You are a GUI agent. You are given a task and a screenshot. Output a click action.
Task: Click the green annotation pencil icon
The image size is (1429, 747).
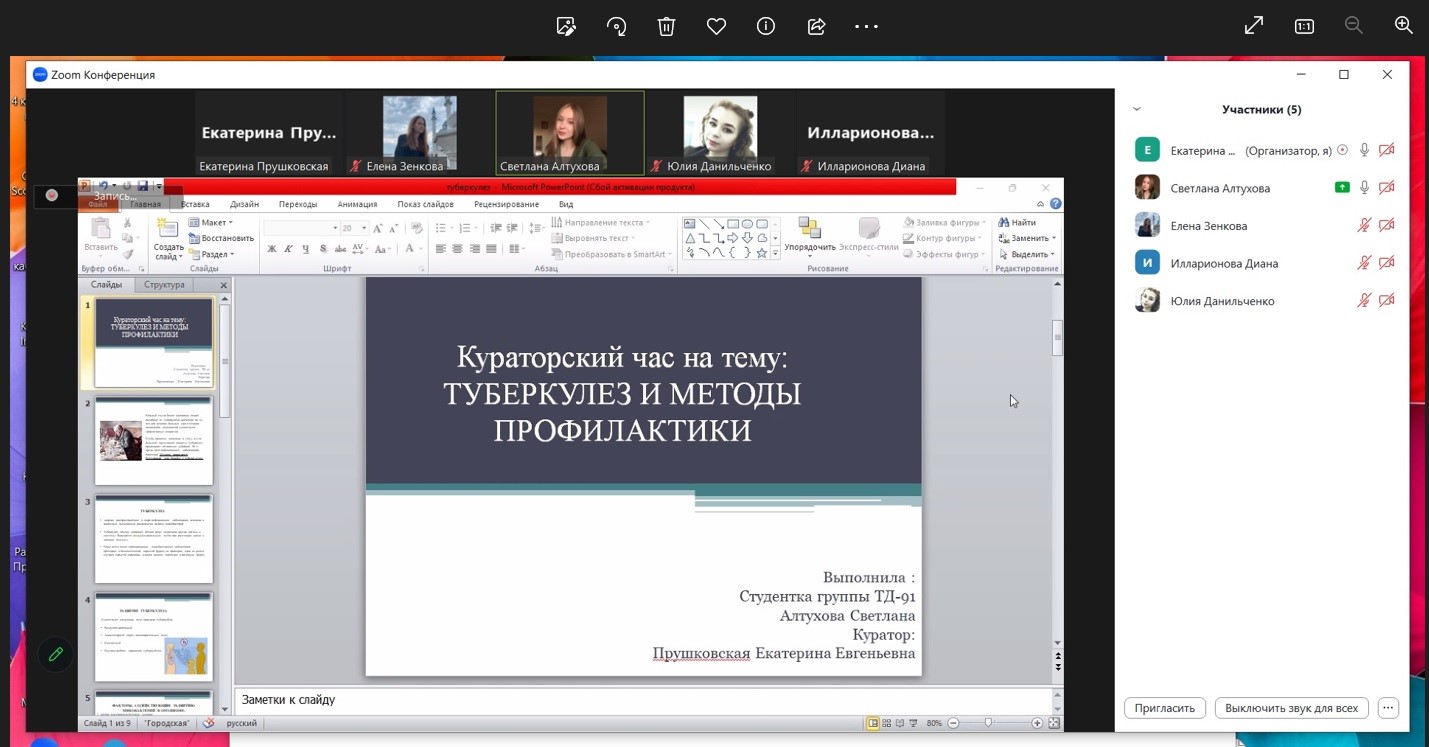pyautogui.click(x=55, y=654)
